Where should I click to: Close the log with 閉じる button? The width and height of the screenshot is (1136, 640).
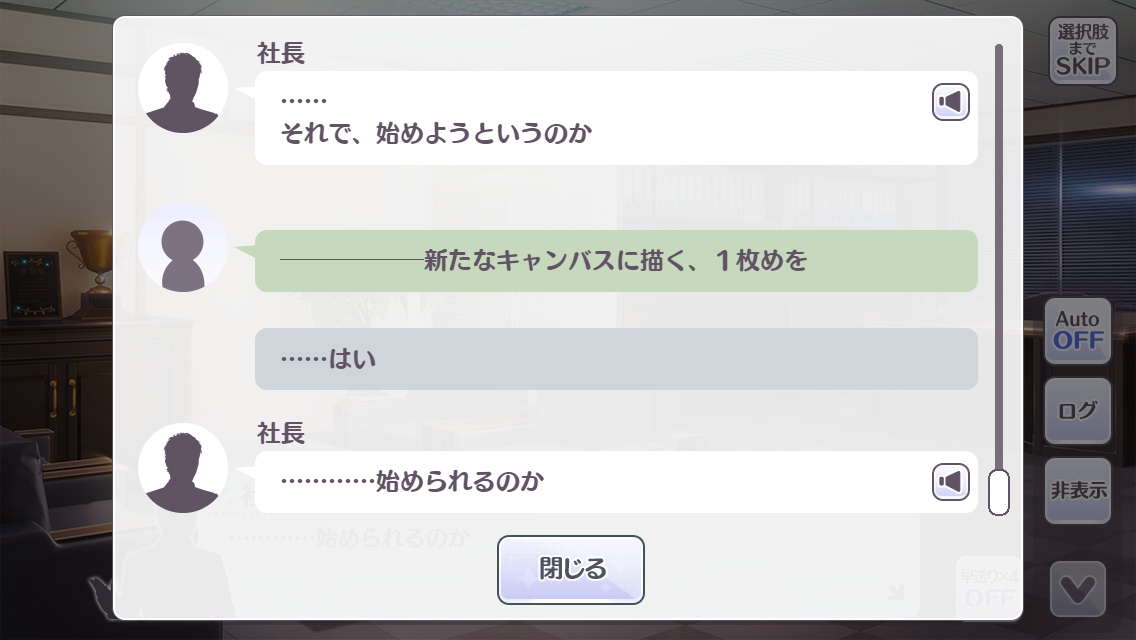coord(571,570)
